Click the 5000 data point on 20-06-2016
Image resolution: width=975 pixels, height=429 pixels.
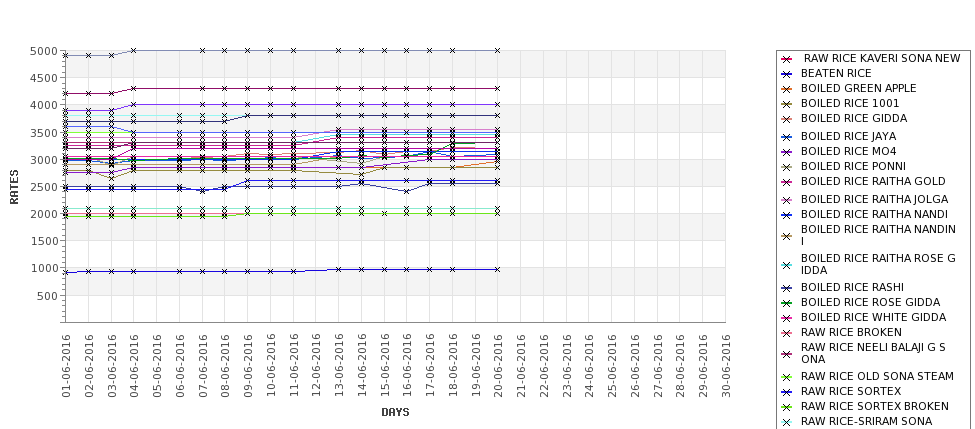click(x=497, y=50)
